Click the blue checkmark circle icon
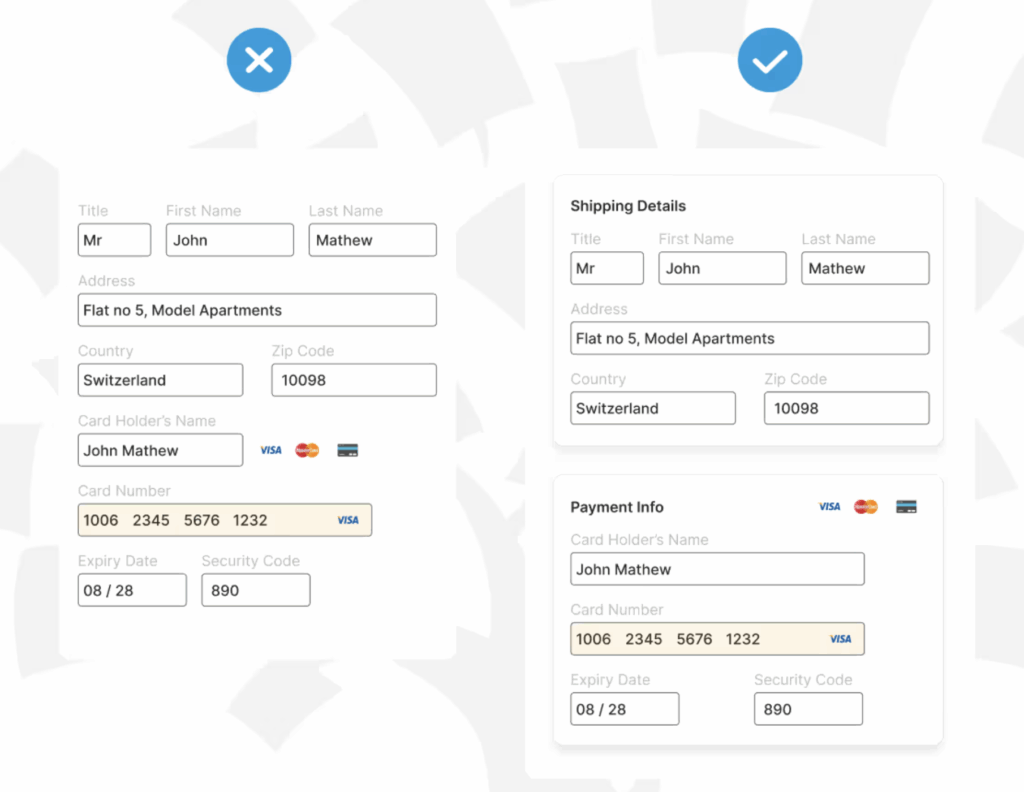 point(770,61)
